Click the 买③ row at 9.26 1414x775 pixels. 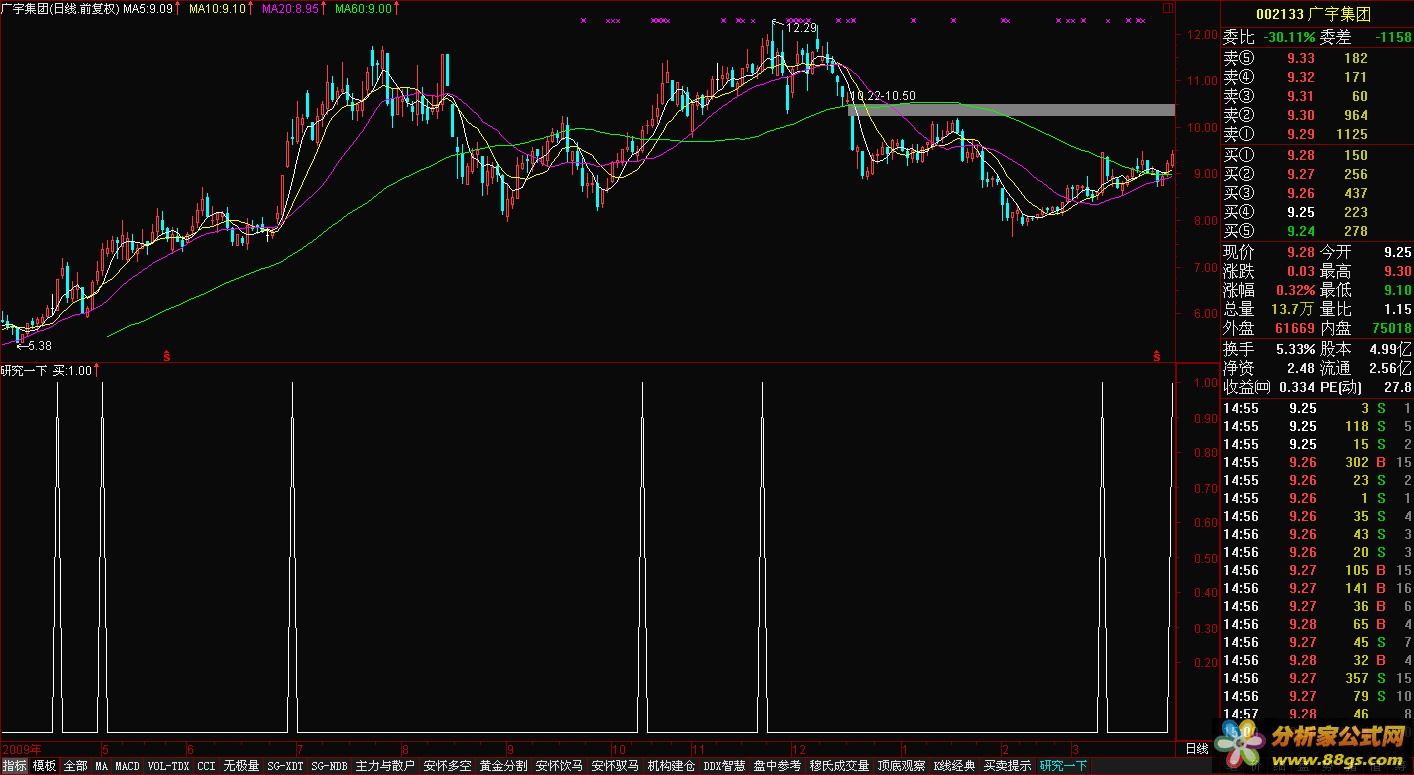pos(1317,193)
